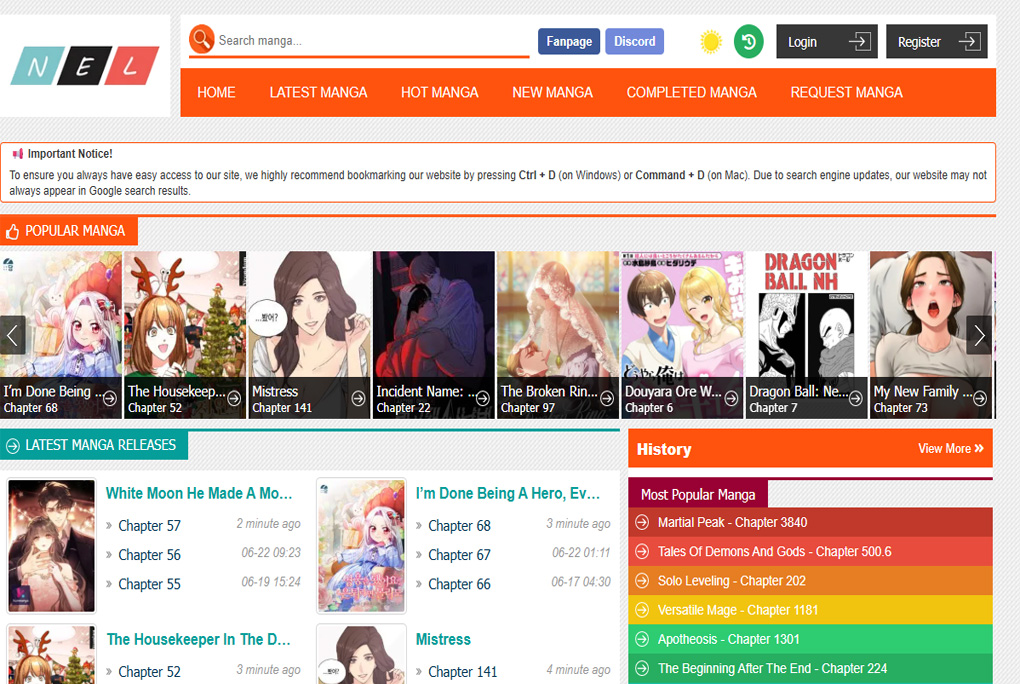This screenshot has height=684, width=1020.
Task: Advance popular manga carousel to the right
Action: click(x=979, y=335)
